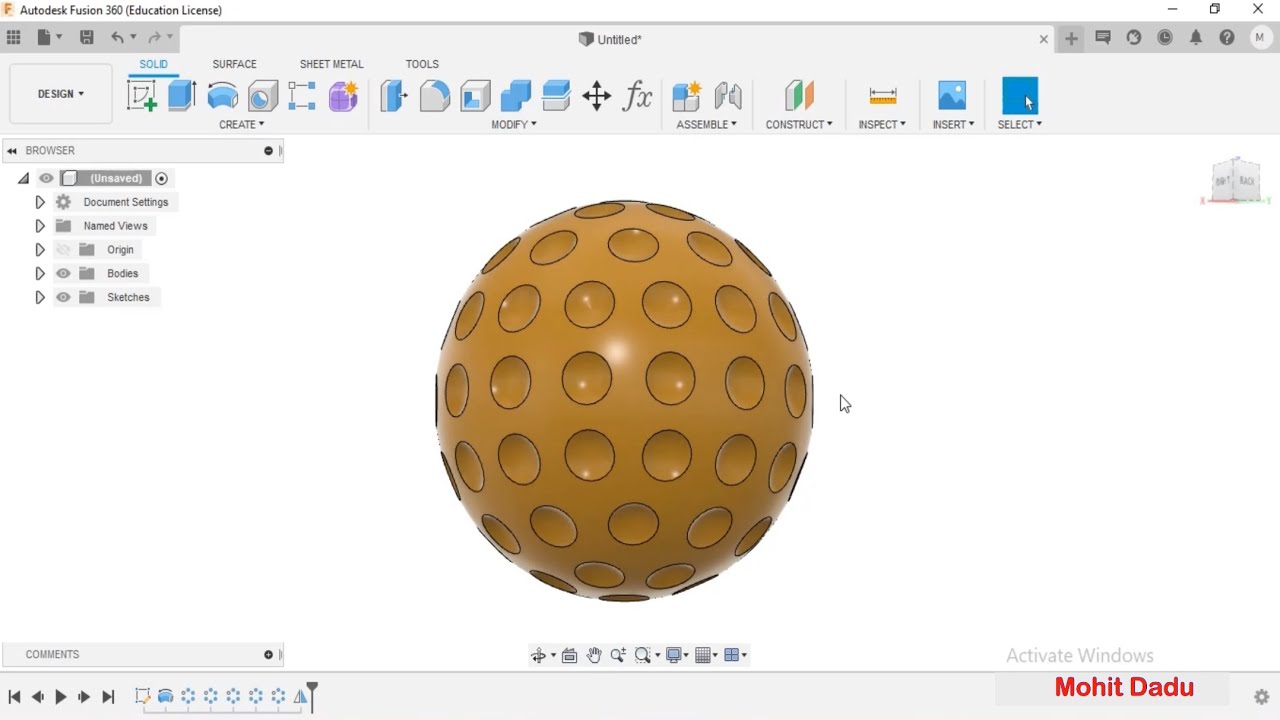
Task: Click the ViewCube in the corner
Action: [x=1236, y=180]
